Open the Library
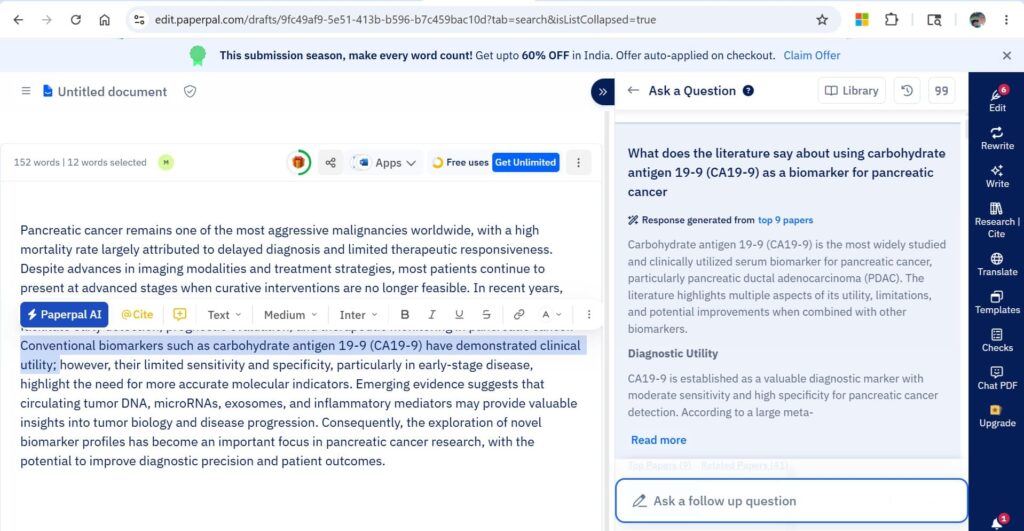Viewport: 1024px width, 531px height. 852,91
